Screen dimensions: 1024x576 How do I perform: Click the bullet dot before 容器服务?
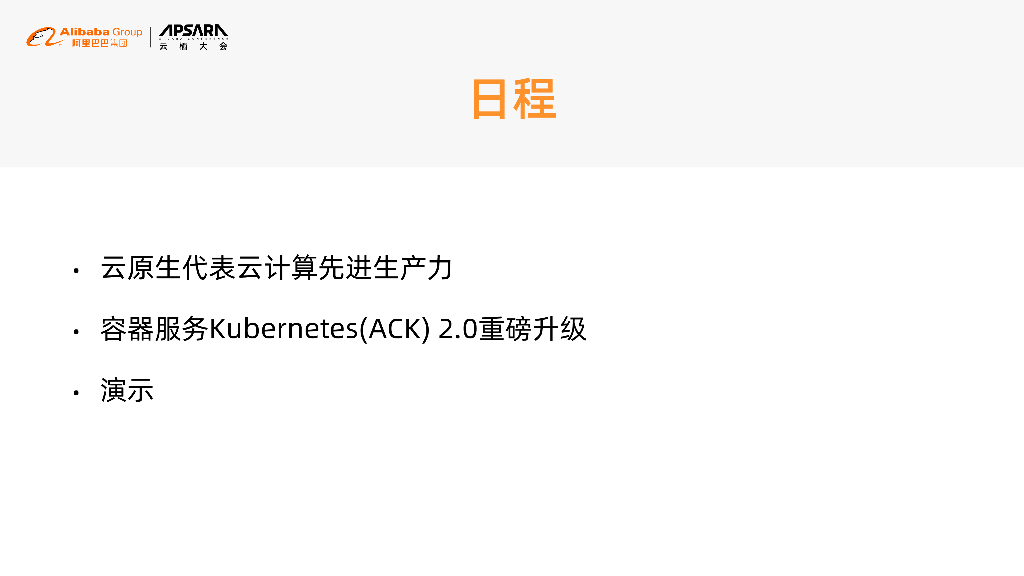click(x=76, y=331)
